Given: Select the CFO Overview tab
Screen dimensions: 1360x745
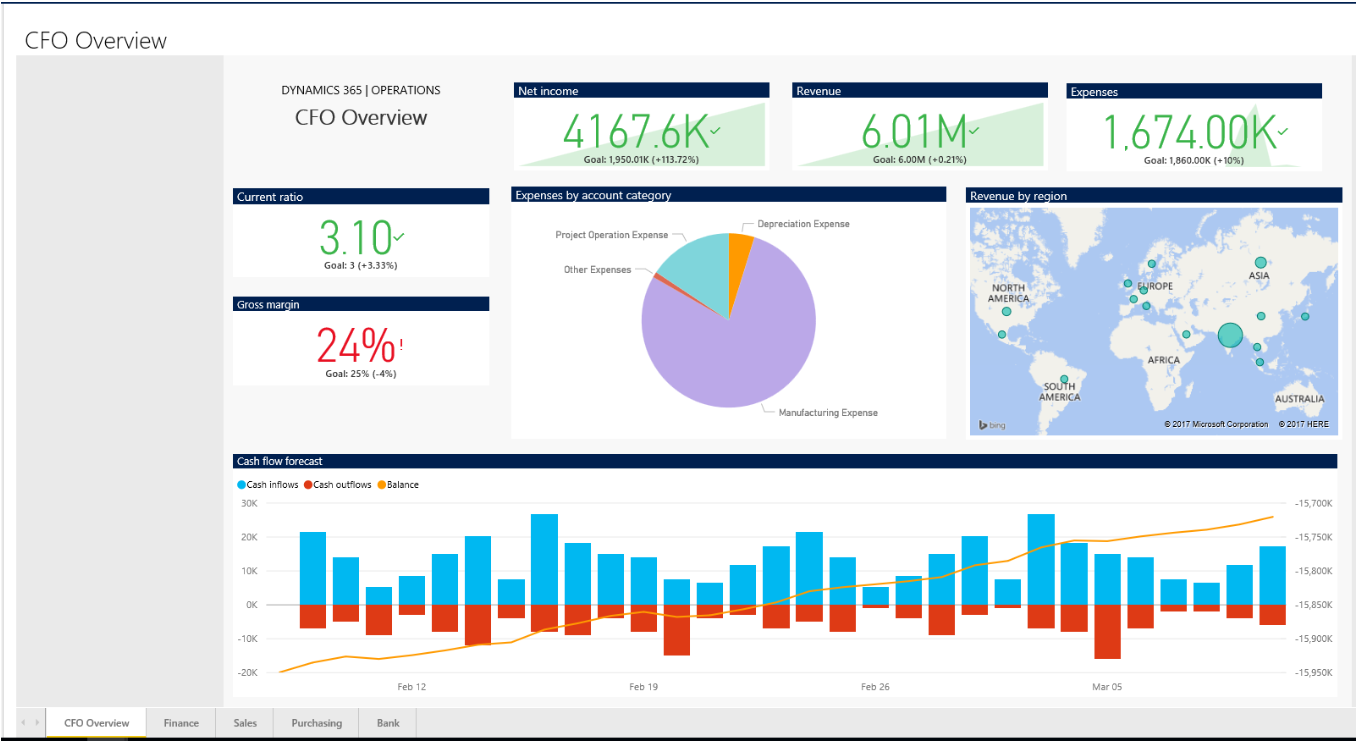Looking at the screenshot, I should [x=96, y=723].
